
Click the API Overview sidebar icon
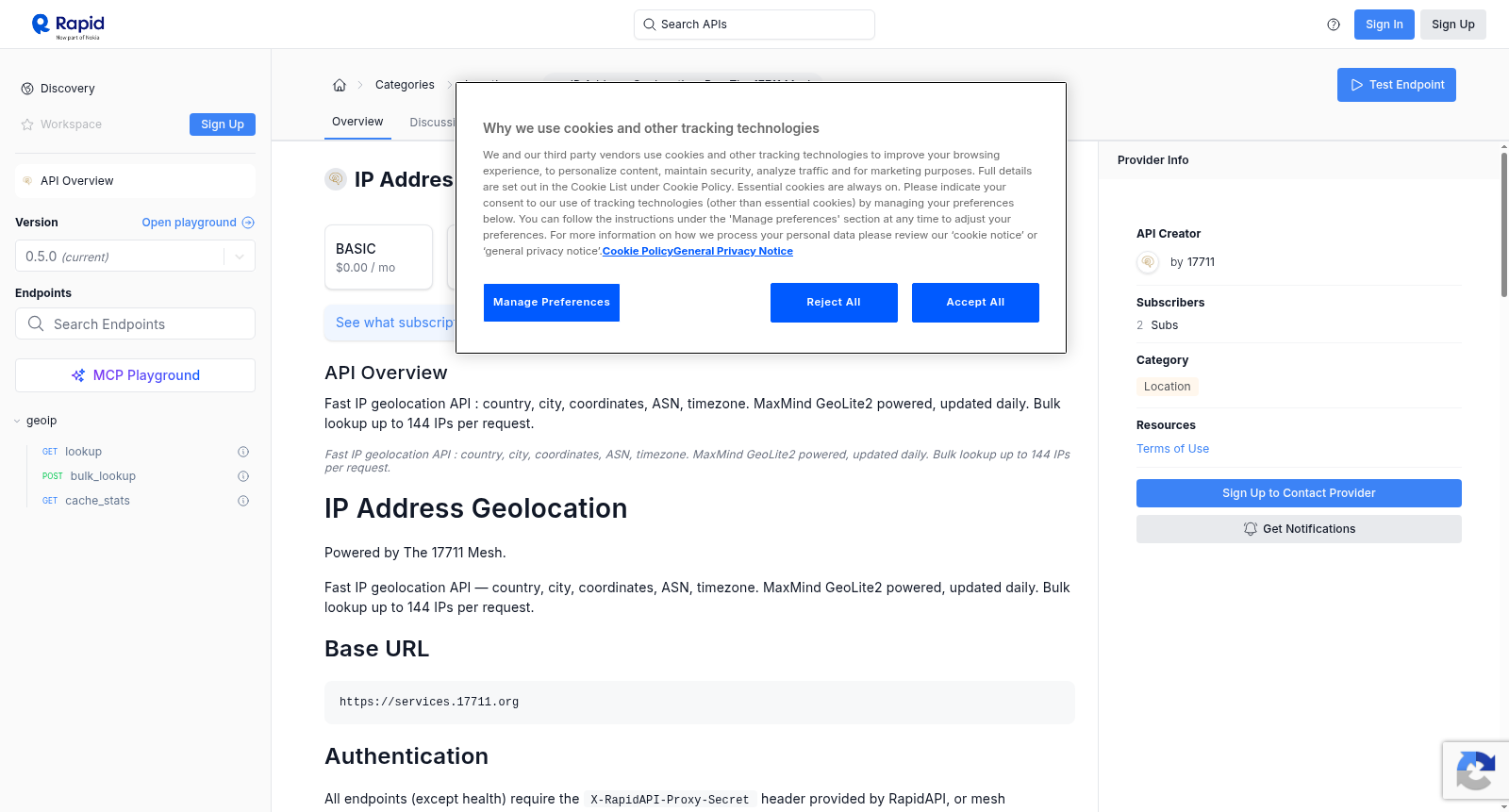click(27, 181)
